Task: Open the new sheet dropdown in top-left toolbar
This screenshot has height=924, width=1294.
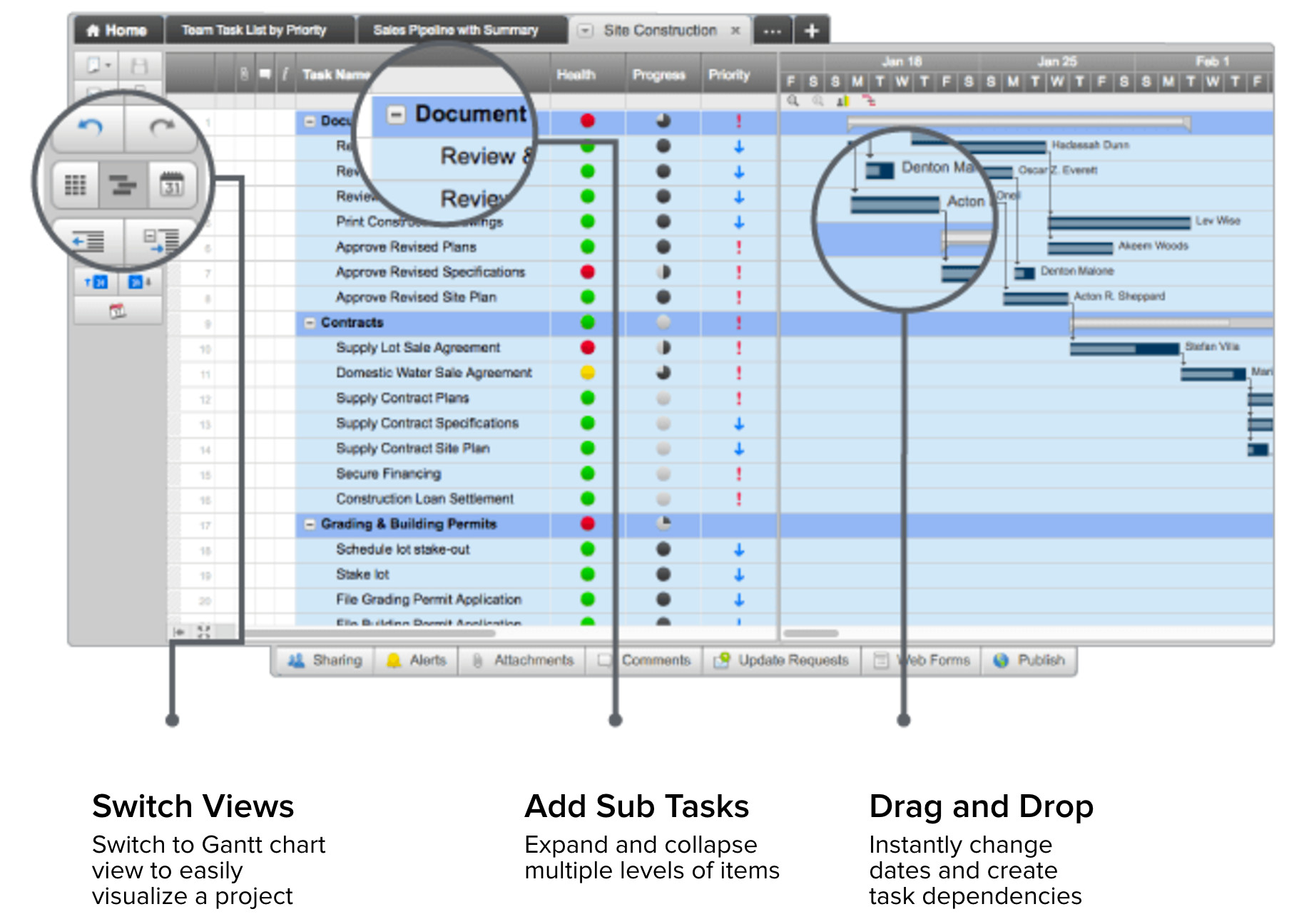Action: click(x=98, y=66)
